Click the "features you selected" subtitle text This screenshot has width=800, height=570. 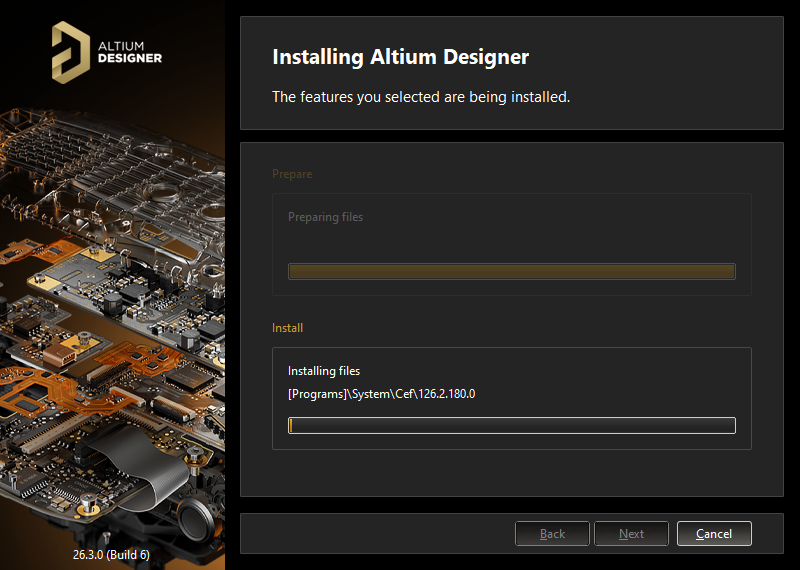click(x=421, y=97)
